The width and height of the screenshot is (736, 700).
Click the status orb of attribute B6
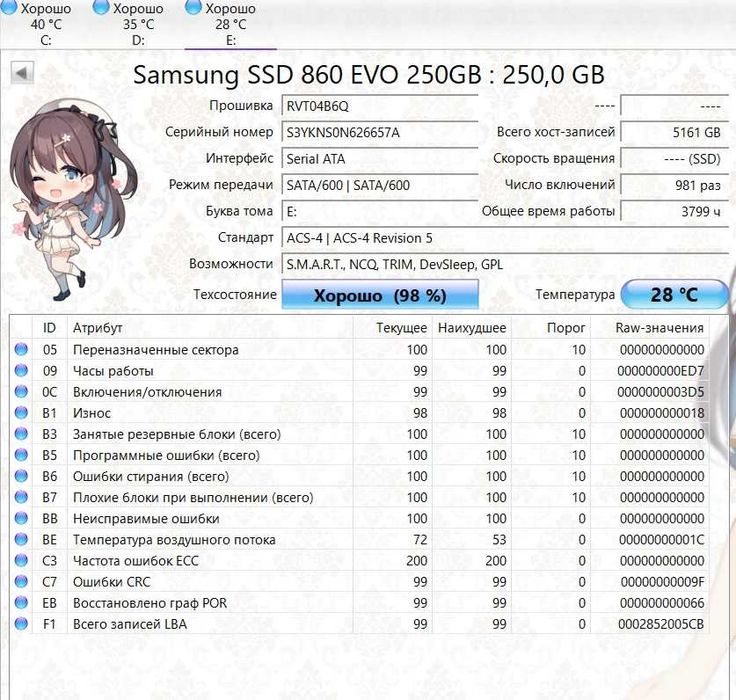[21, 476]
